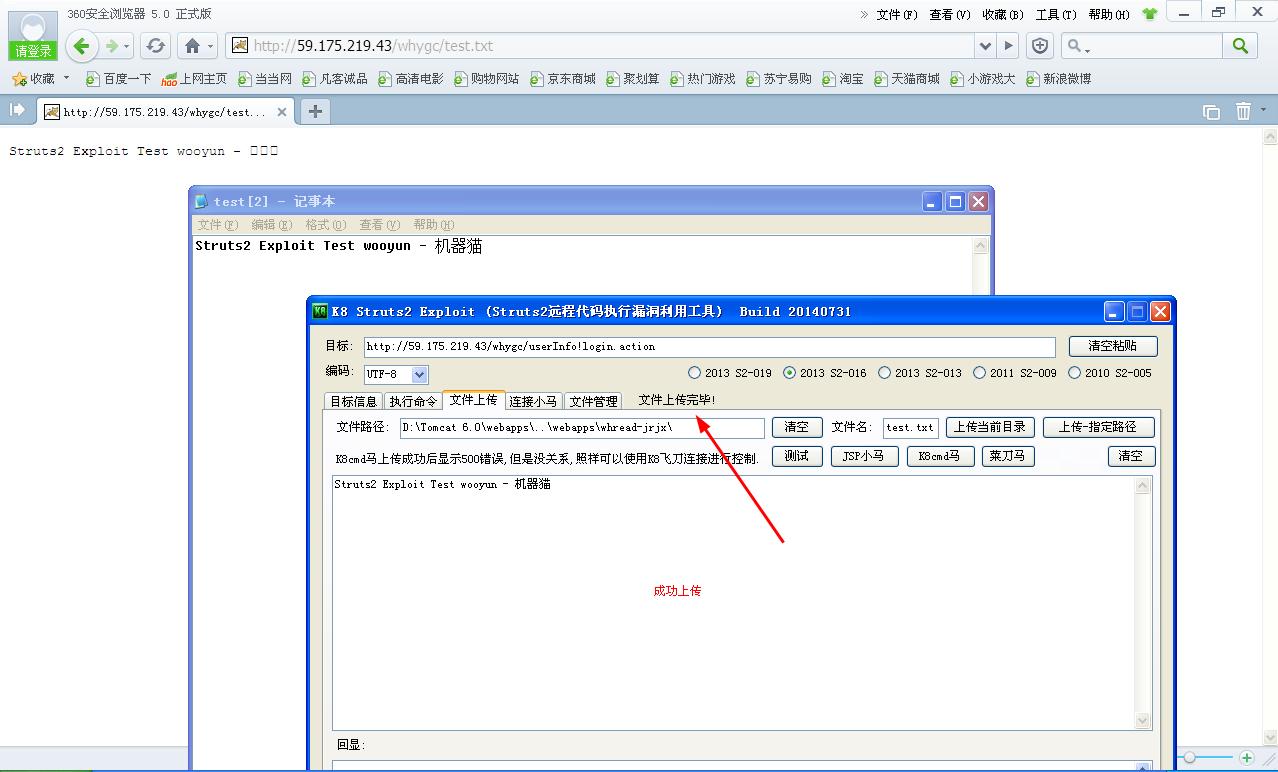This screenshot has width=1278, height=772.
Task: Click the 测试 button
Action: coord(797,456)
